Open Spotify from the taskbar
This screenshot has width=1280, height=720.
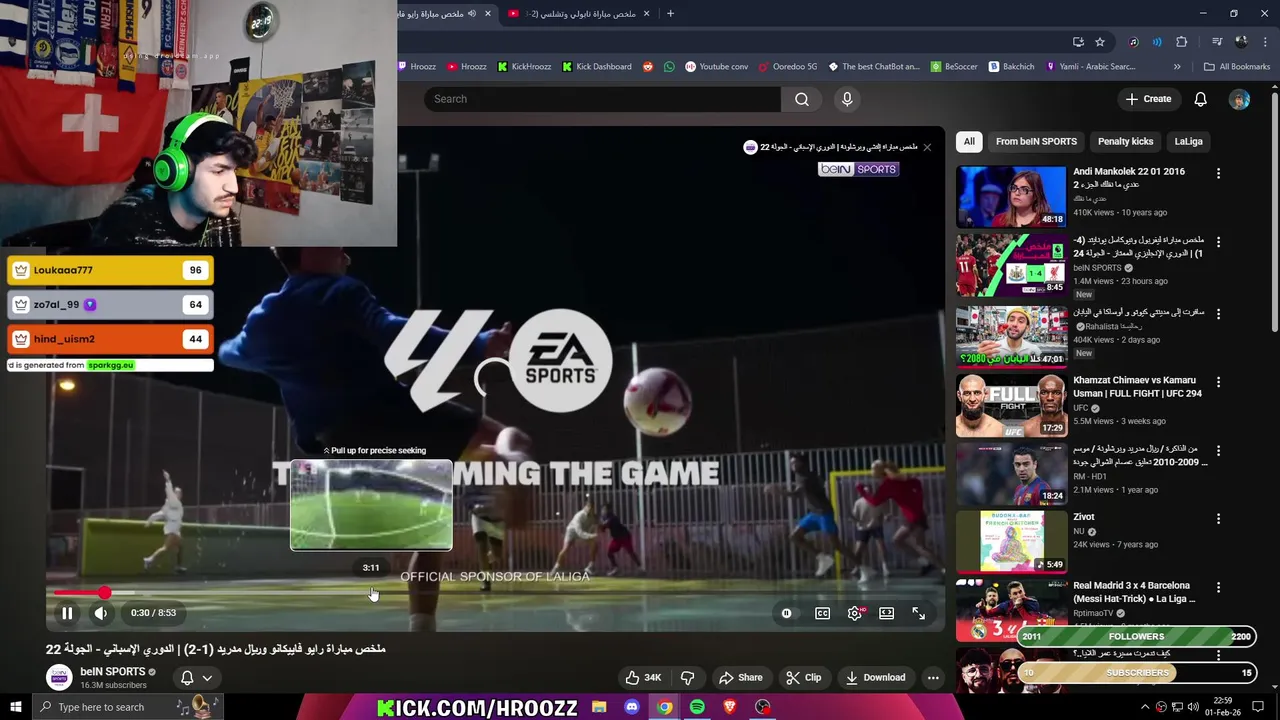pyautogui.click(x=697, y=707)
